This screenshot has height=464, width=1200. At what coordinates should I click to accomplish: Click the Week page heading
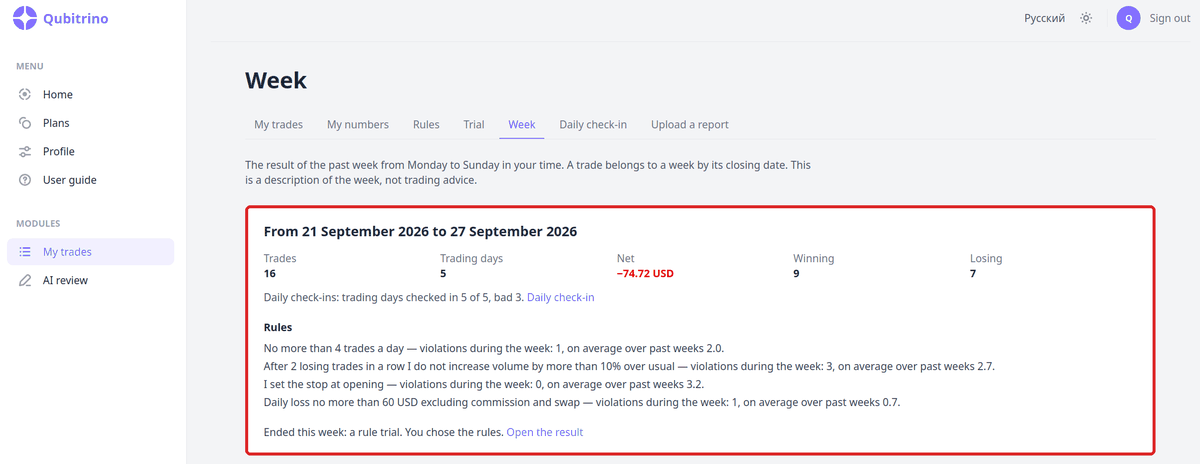[x=276, y=80]
